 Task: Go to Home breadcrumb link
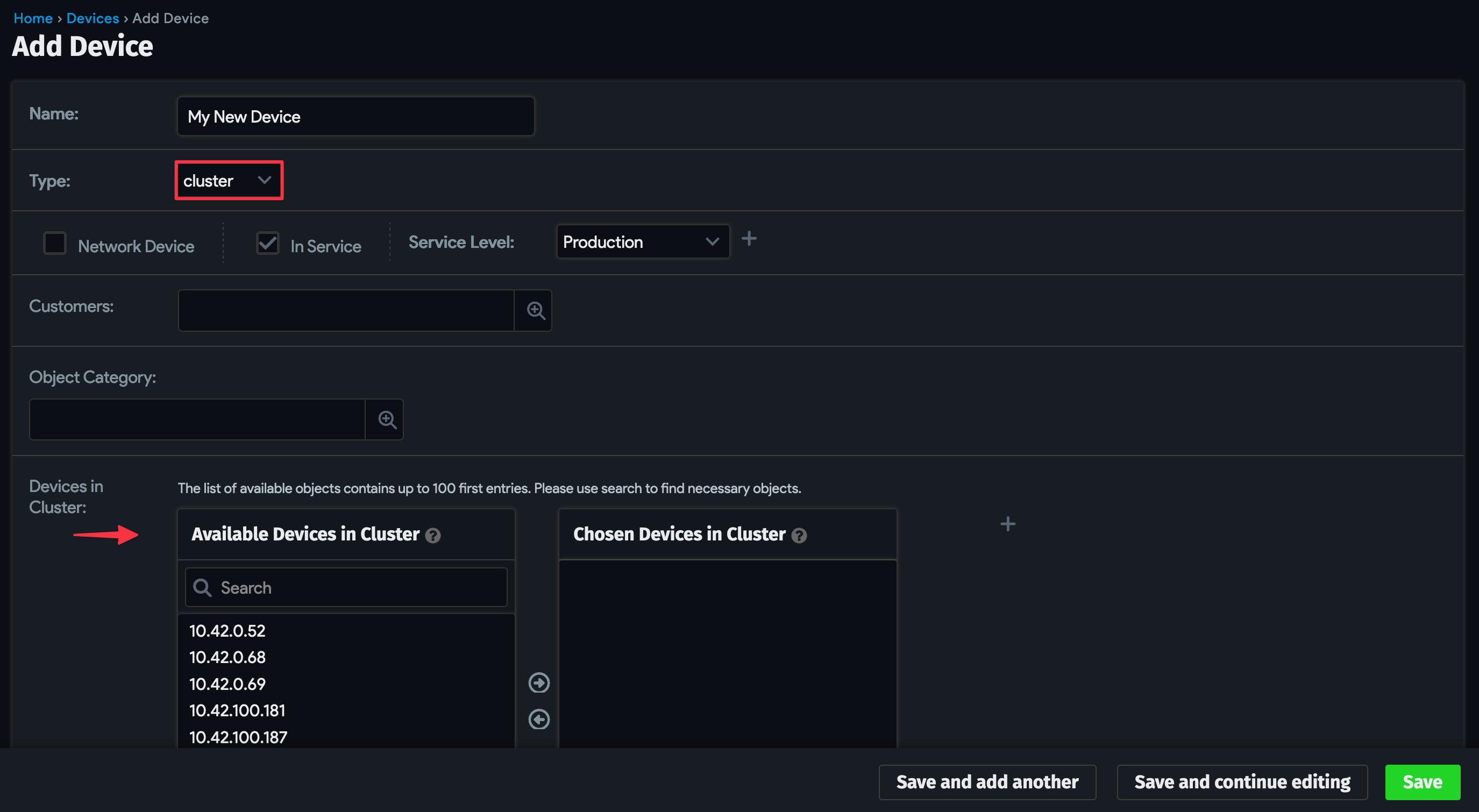pyautogui.click(x=33, y=18)
